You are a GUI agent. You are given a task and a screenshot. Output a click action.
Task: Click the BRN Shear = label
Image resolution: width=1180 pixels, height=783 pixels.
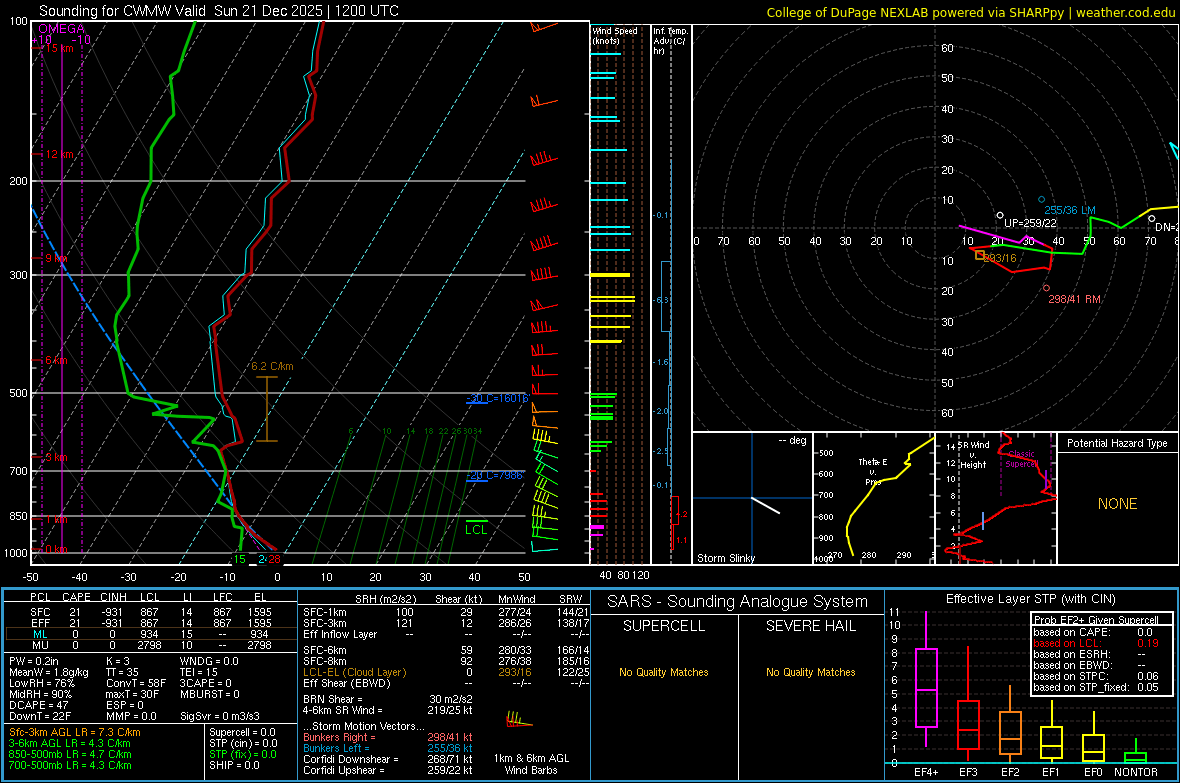[x=333, y=699]
